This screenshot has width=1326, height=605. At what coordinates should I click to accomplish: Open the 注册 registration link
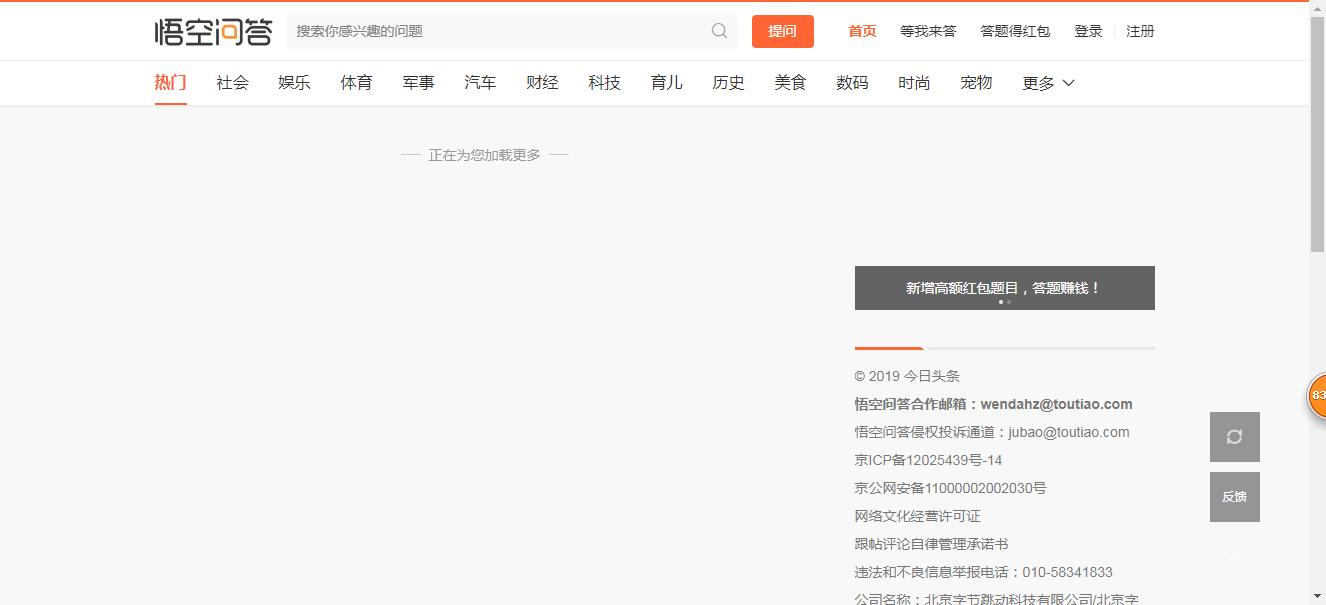pos(1140,31)
